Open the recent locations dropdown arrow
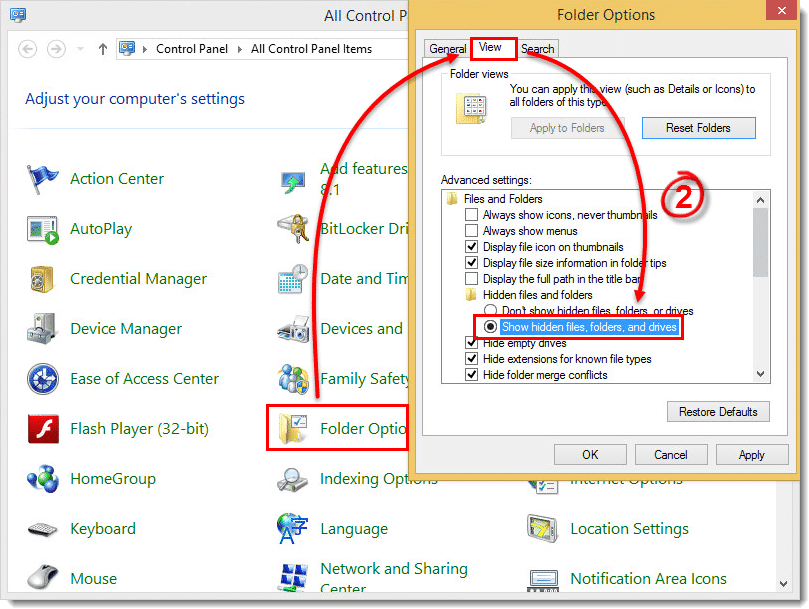The width and height of the screenshot is (809, 609). tap(80, 50)
